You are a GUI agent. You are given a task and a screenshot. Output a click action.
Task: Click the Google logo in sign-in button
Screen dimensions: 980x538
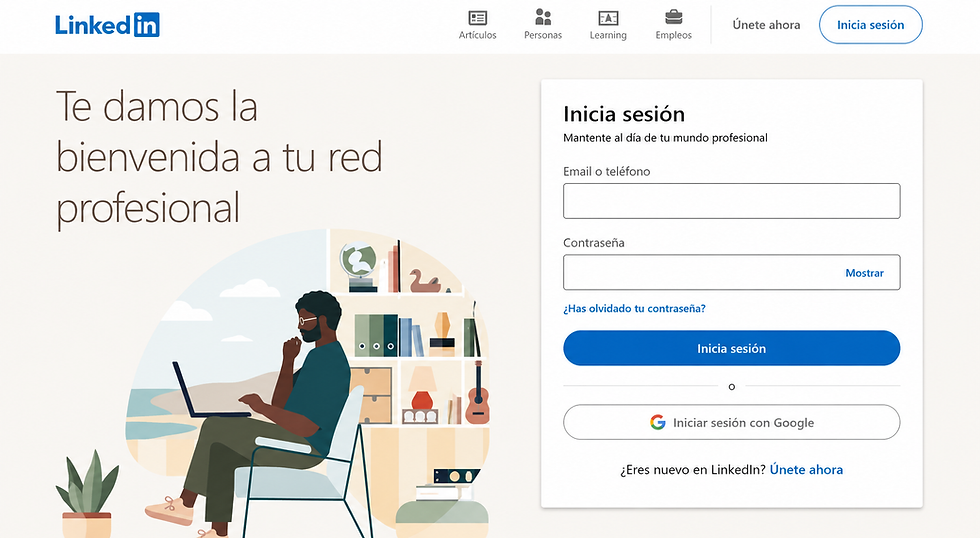click(658, 422)
